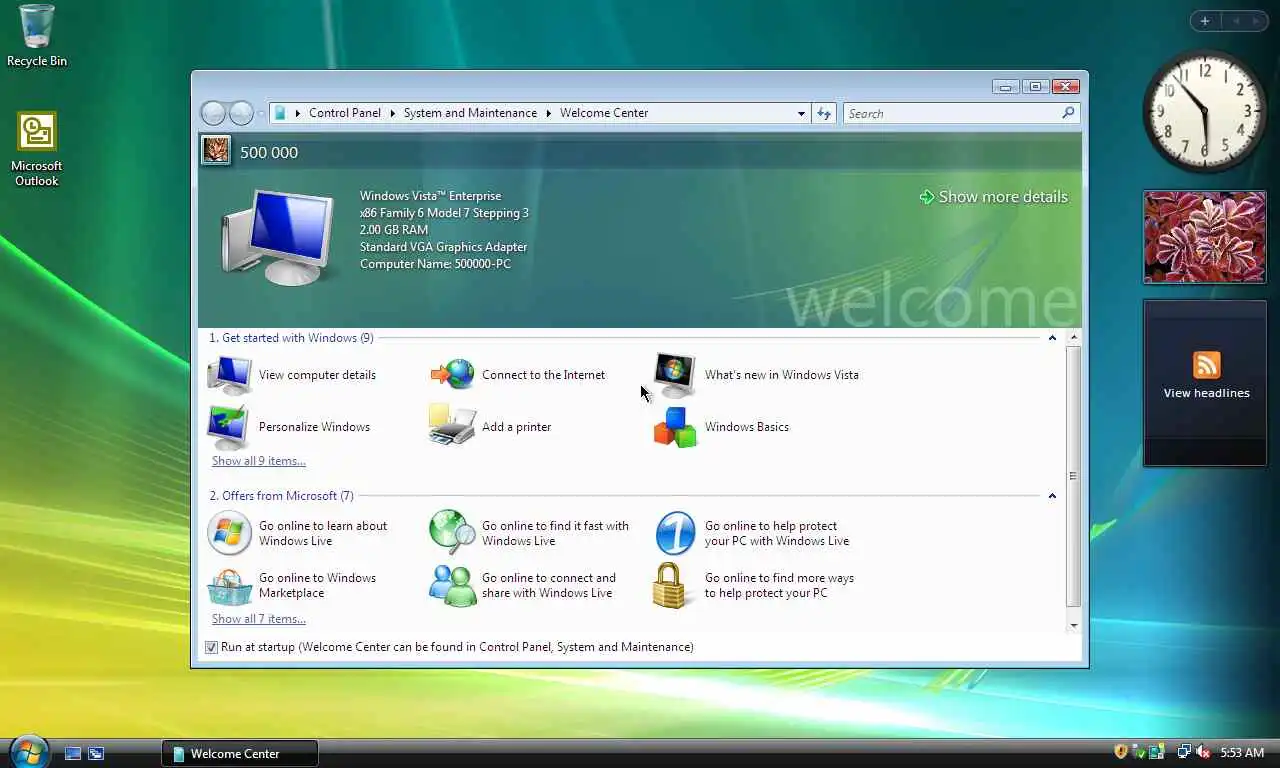Click Control Panel in the breadcrumb
1280x768 pixels.
point(345,113)
